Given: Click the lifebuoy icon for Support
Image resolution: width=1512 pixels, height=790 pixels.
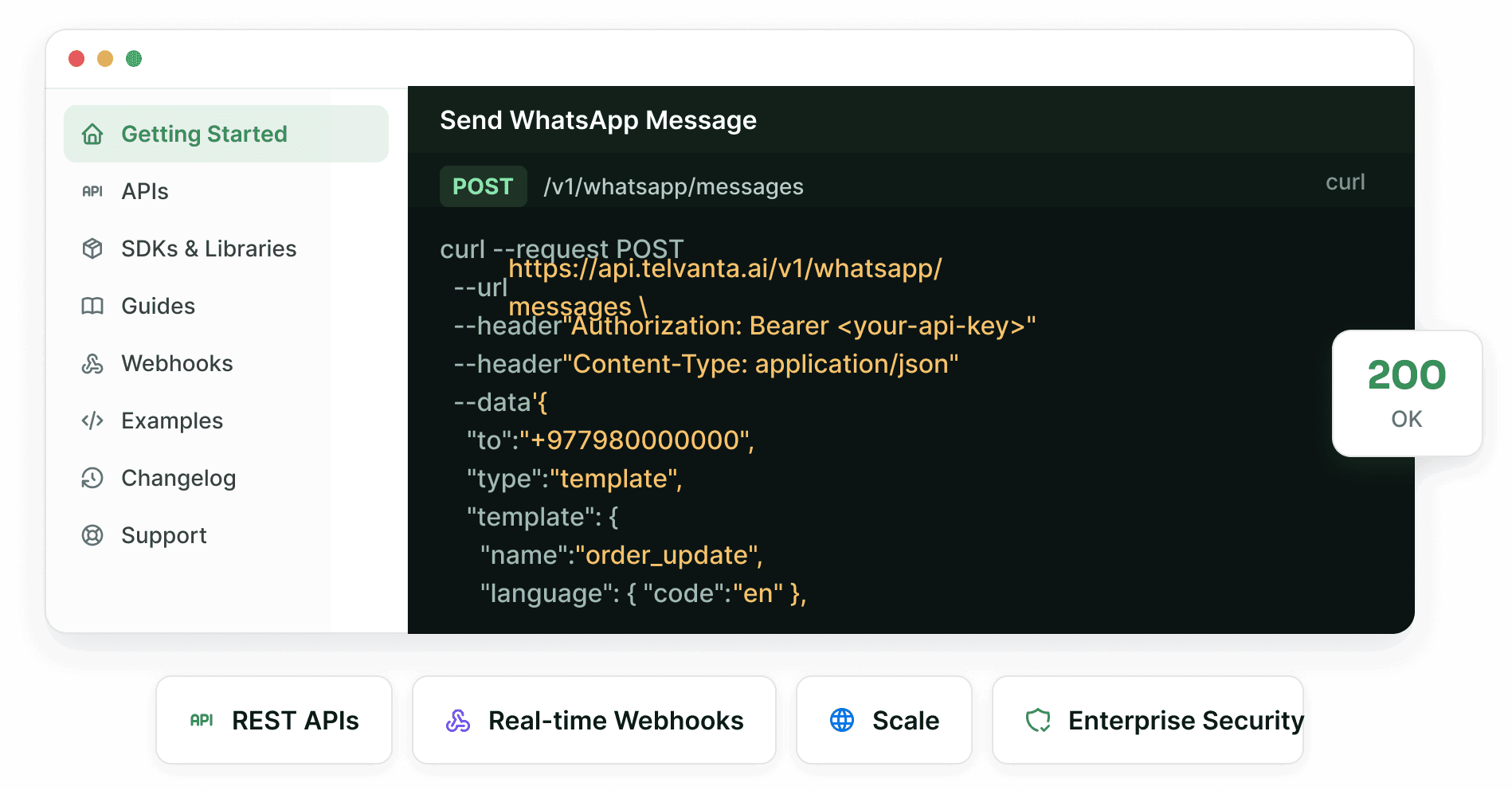Looking at the screenshot, I should pos(92,535).
